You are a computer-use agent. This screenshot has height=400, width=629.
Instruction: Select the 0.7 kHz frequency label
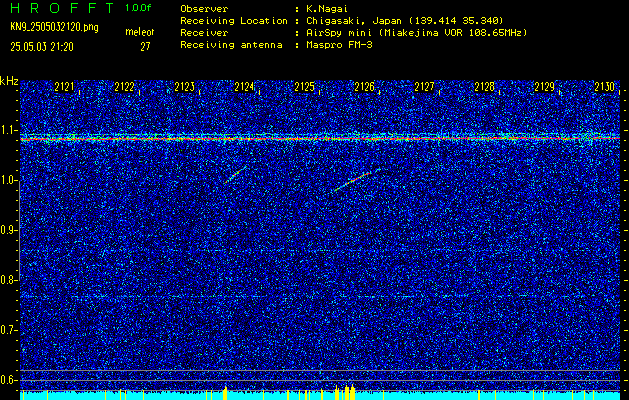click(8, 330)
